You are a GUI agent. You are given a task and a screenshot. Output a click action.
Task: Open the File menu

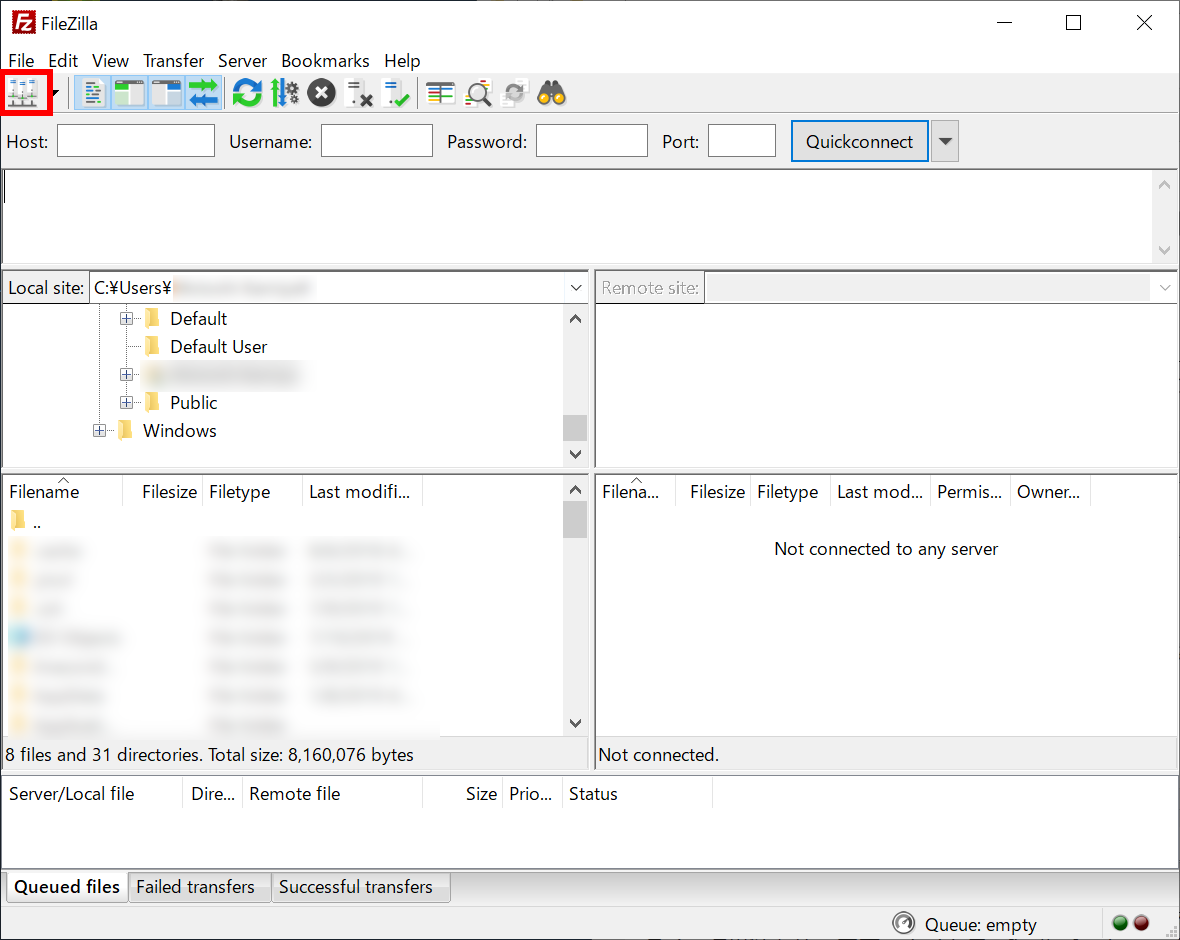(x=21, y=60)
